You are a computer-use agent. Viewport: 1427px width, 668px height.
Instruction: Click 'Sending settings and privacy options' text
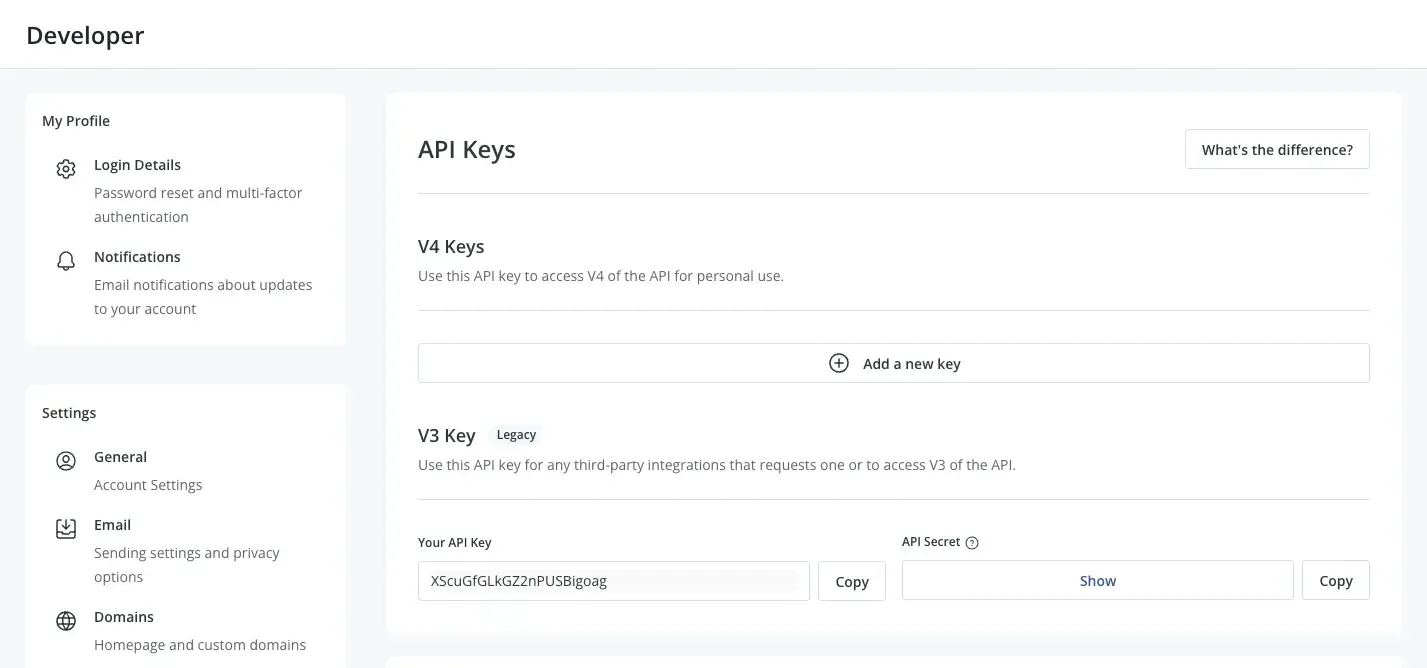click(x=187, y=565)
